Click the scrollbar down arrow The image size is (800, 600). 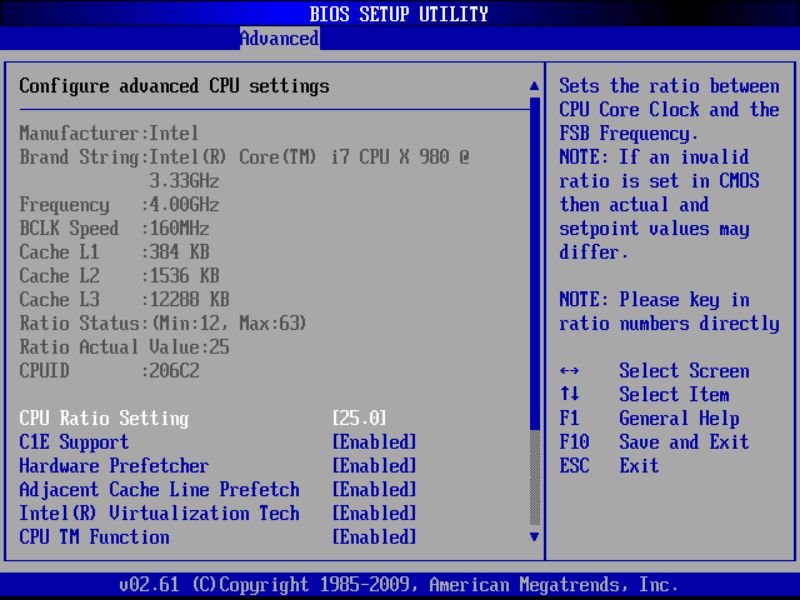(x=531, y=537)
